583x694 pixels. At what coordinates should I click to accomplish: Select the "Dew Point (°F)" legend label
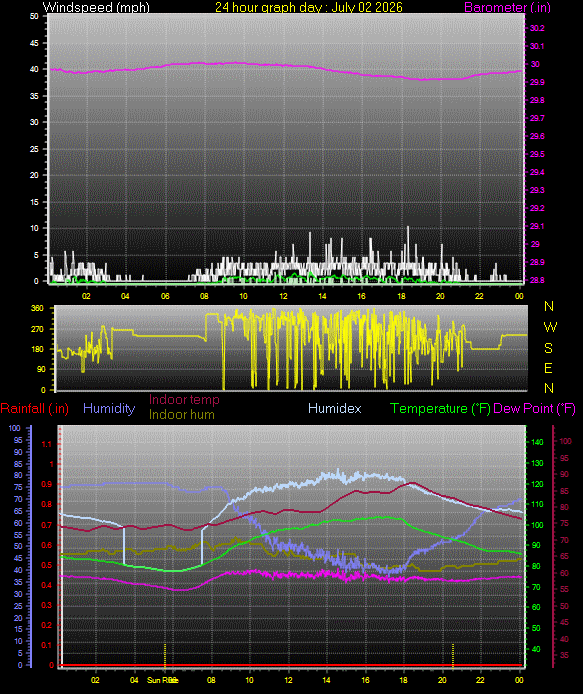pos(534,408)
